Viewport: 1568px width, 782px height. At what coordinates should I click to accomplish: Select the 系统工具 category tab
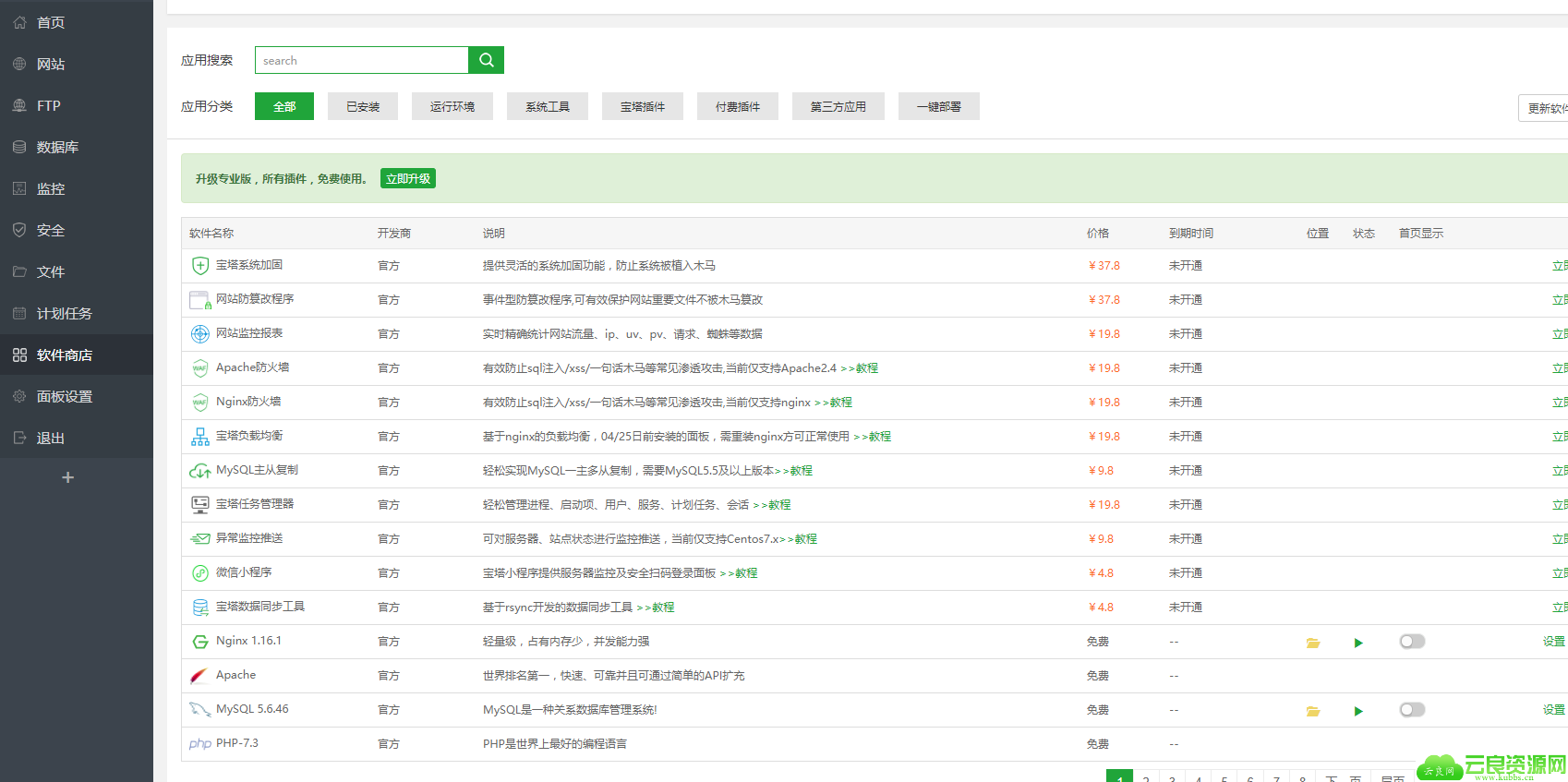point(548,106)
